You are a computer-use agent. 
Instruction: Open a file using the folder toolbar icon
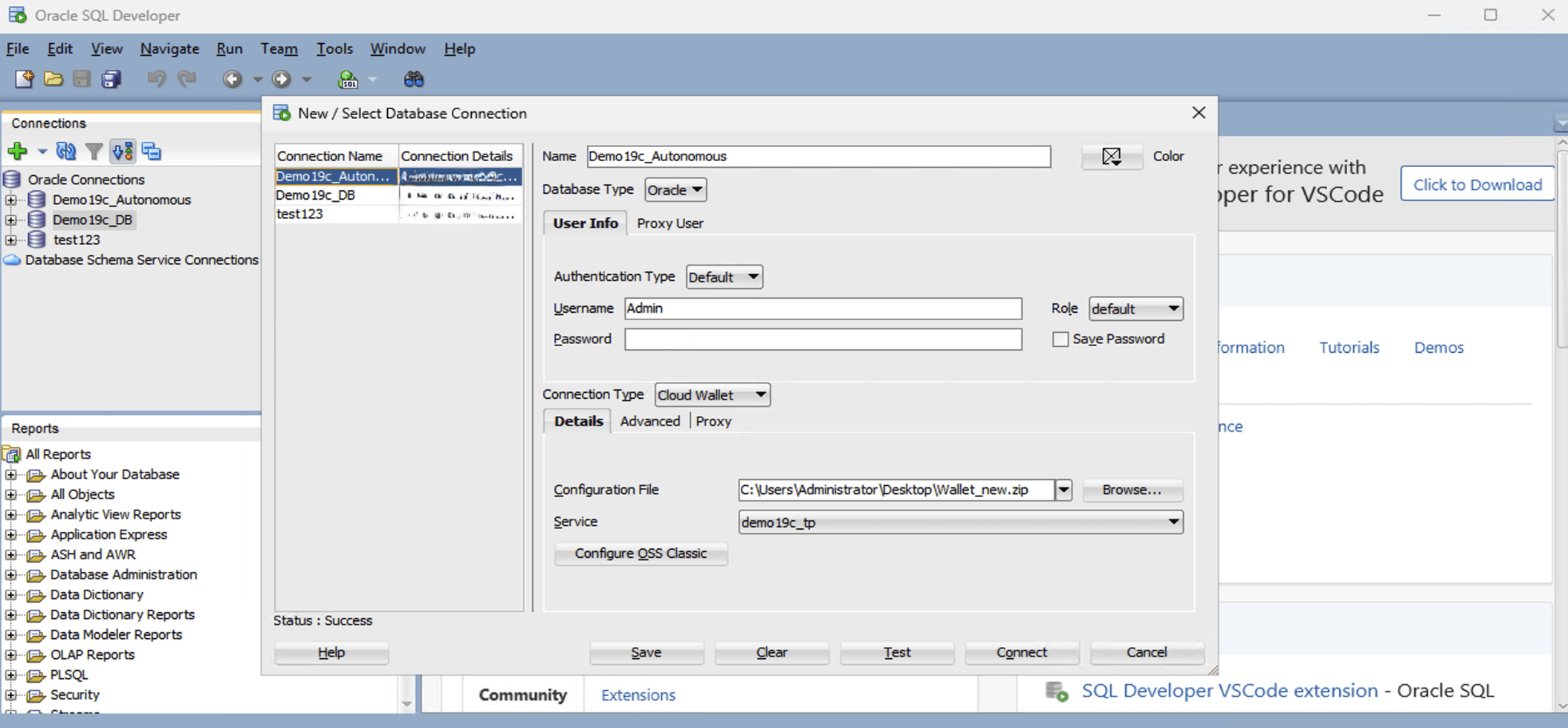53,79
